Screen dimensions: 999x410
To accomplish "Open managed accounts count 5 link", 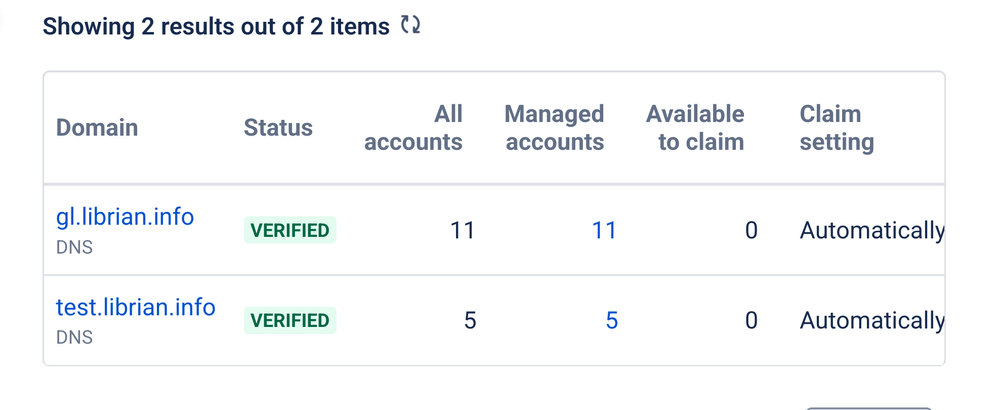I will 612,320.
